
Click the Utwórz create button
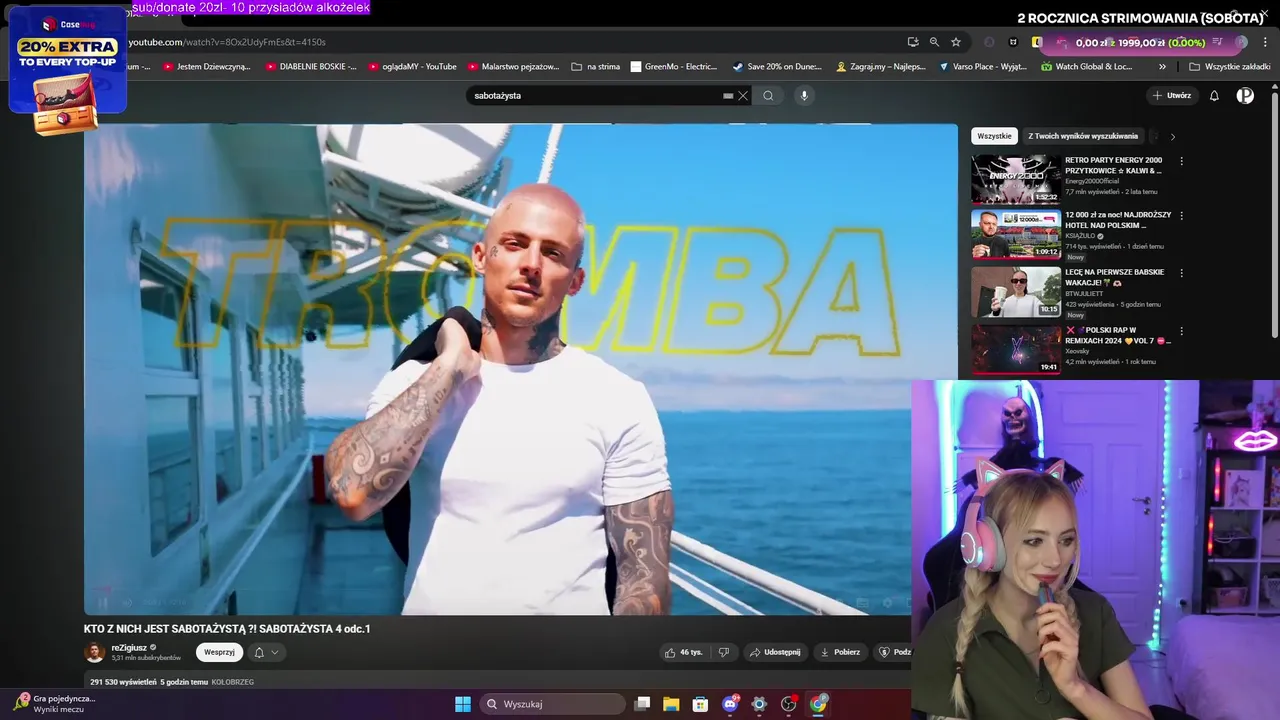(x=1172, y=96)
